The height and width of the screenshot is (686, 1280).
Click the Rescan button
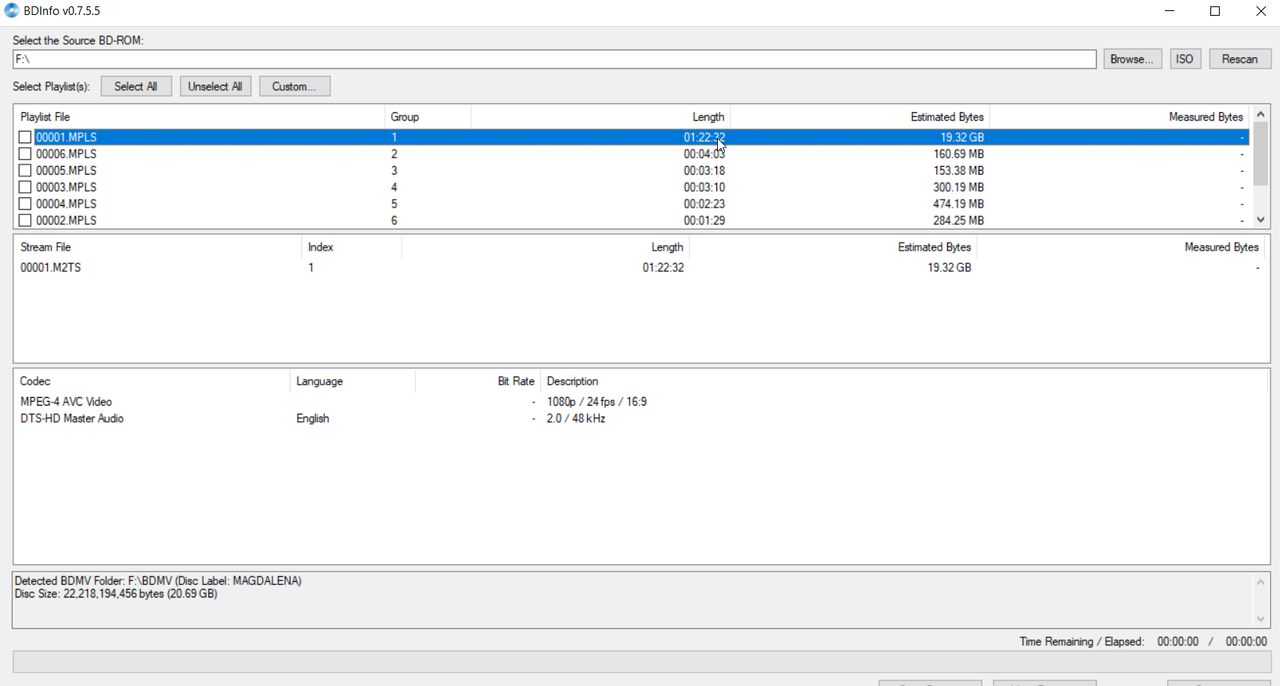pos(1240,59)
